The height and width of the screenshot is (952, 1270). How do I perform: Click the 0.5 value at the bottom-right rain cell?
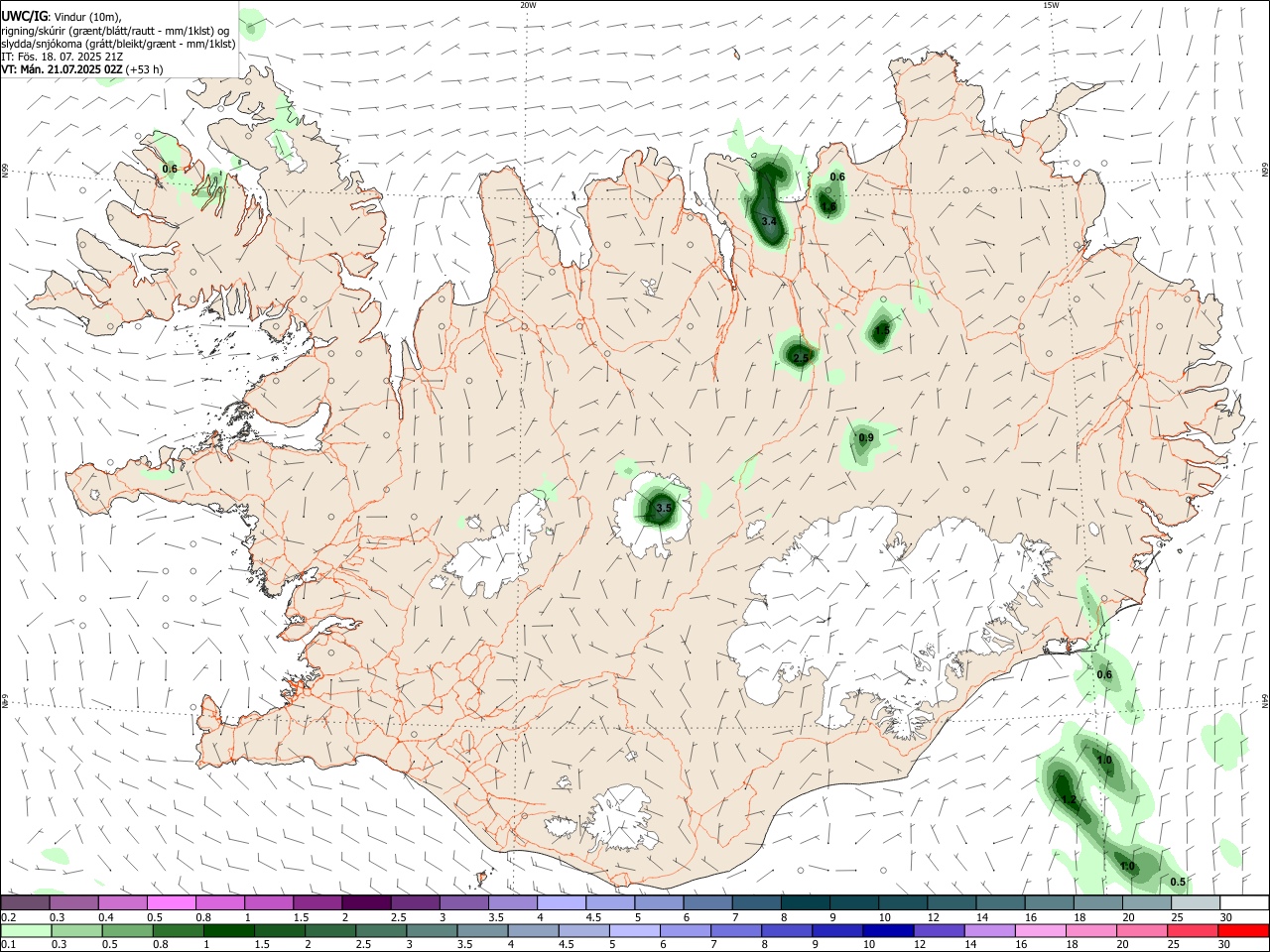[1178, 882]
